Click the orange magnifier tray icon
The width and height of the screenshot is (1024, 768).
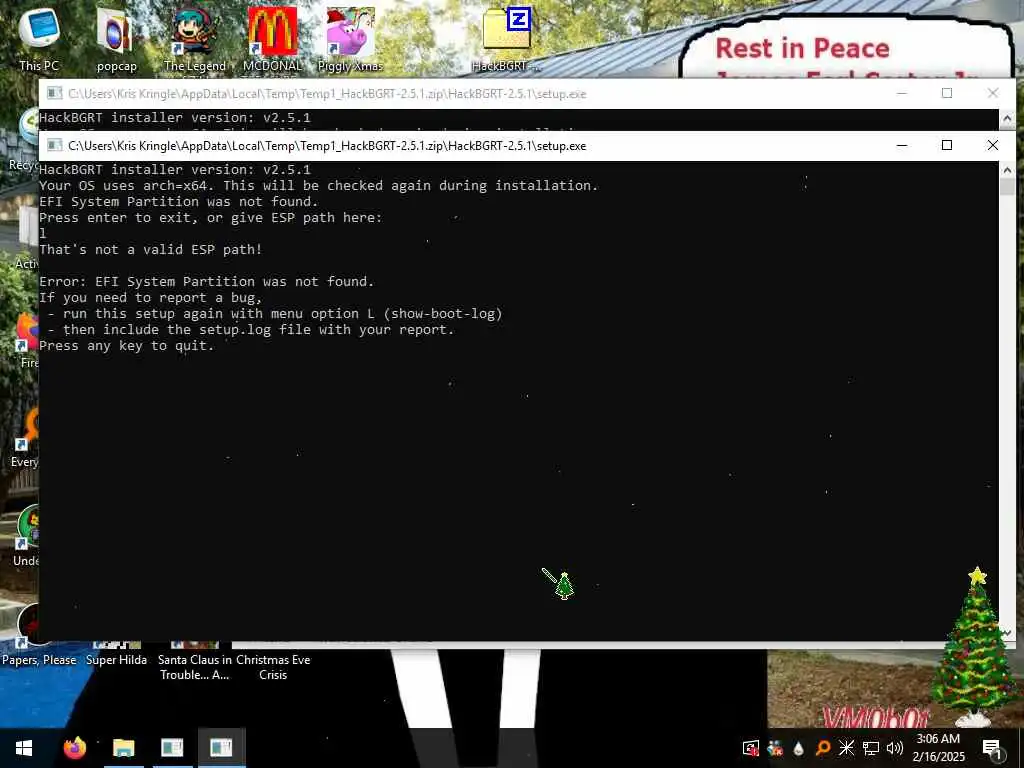point(823,748)
